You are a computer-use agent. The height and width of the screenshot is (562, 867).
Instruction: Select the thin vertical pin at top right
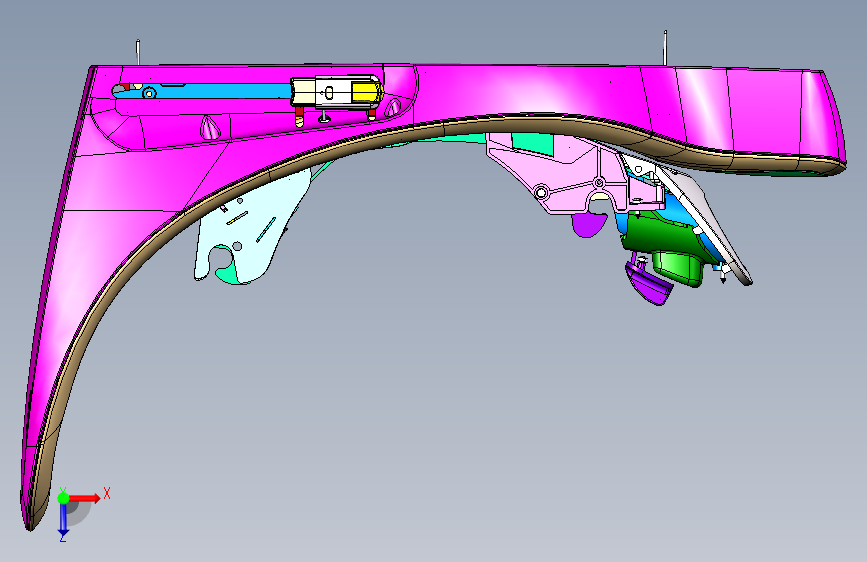[665, 48]
